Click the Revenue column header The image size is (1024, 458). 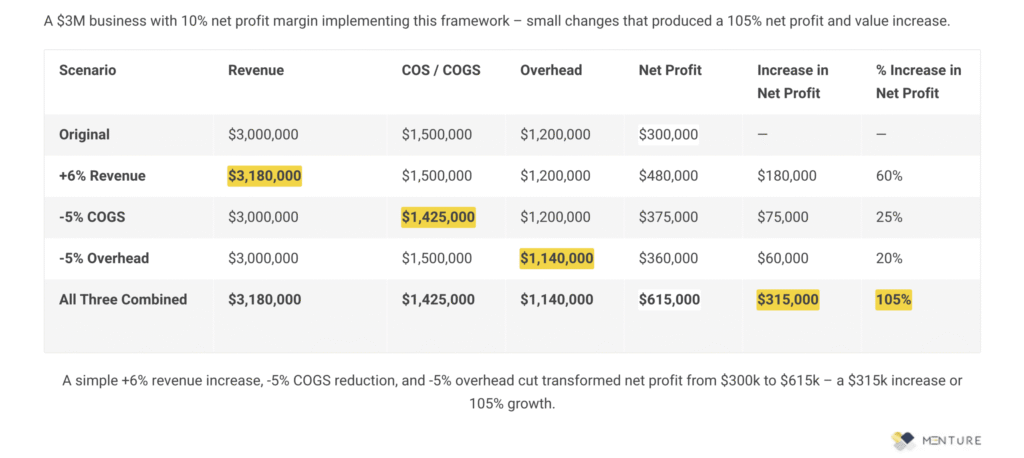(256, 70)
